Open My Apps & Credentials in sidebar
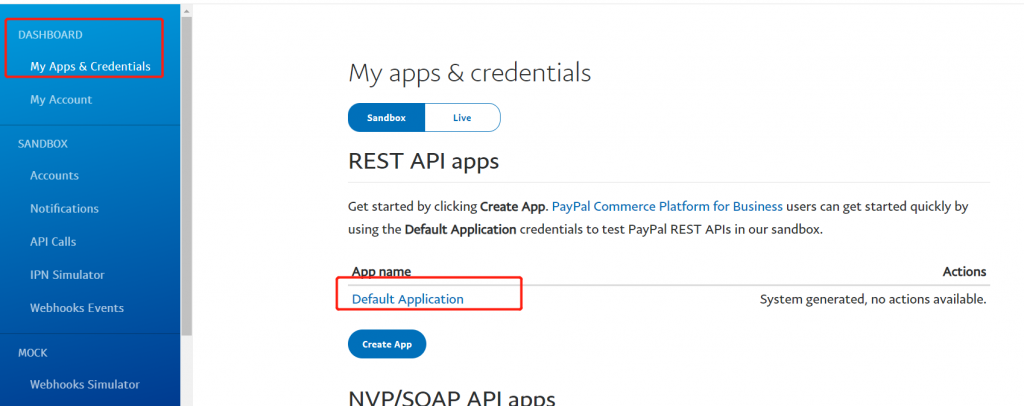The width and height of the screenshot is (1024, 406). tap(90, 67)
